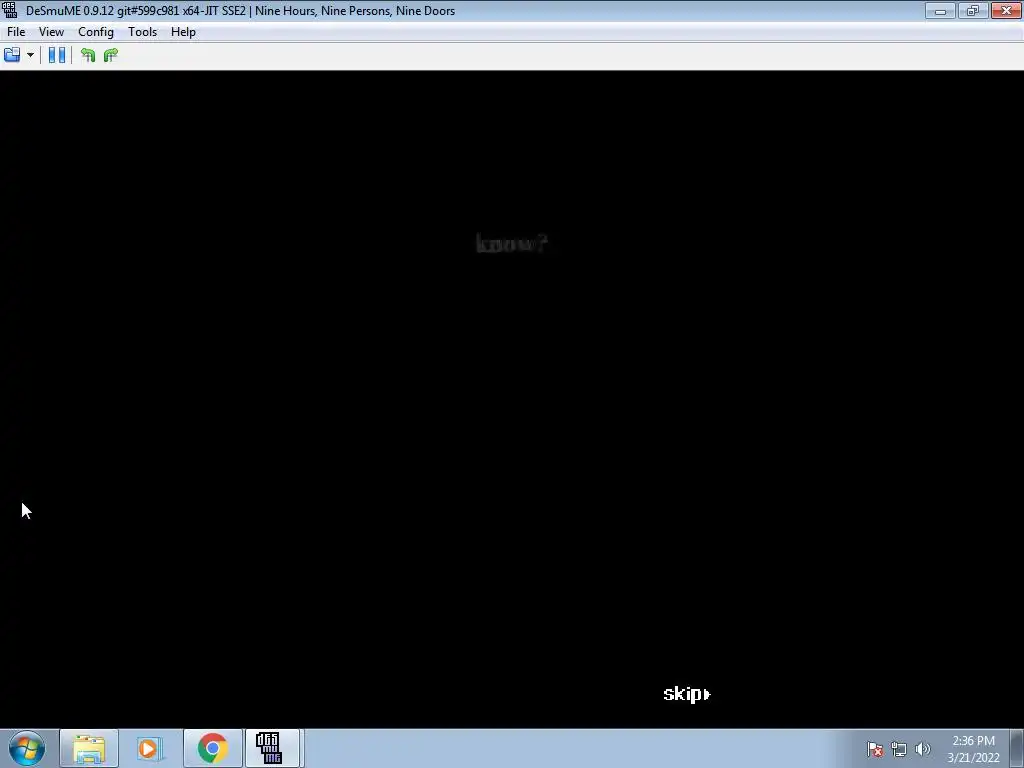Screen dimensions: 1024x768
Task: Open the volume speaker tray icon
Action: [923, 749]
